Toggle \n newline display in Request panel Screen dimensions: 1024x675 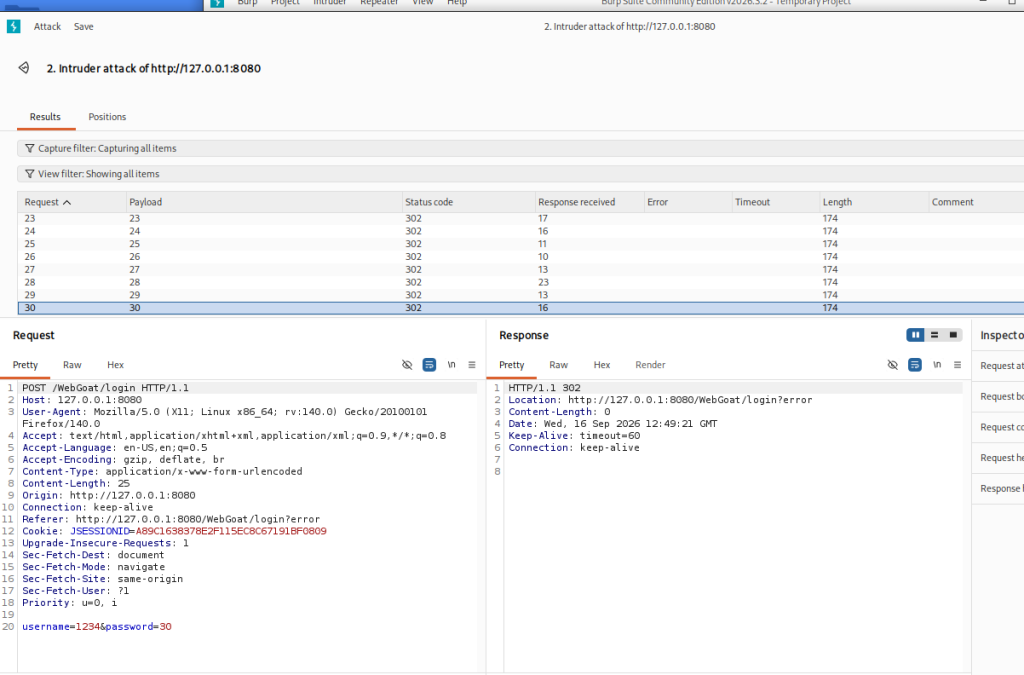coord(451,365)
